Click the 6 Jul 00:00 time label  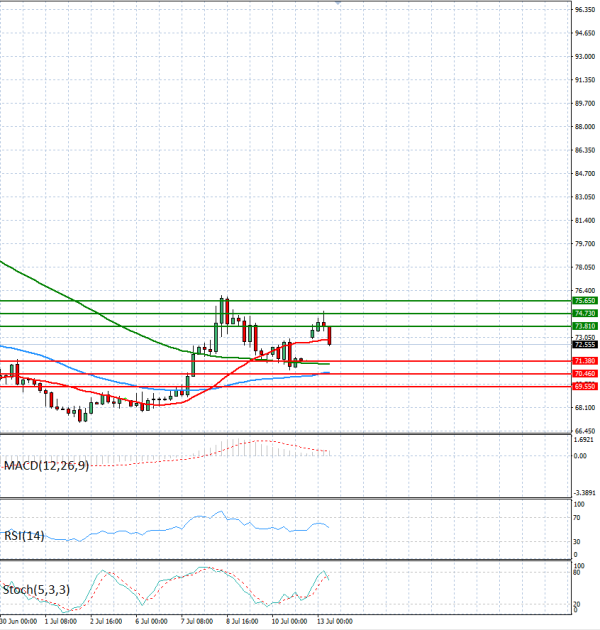point(152,621)
